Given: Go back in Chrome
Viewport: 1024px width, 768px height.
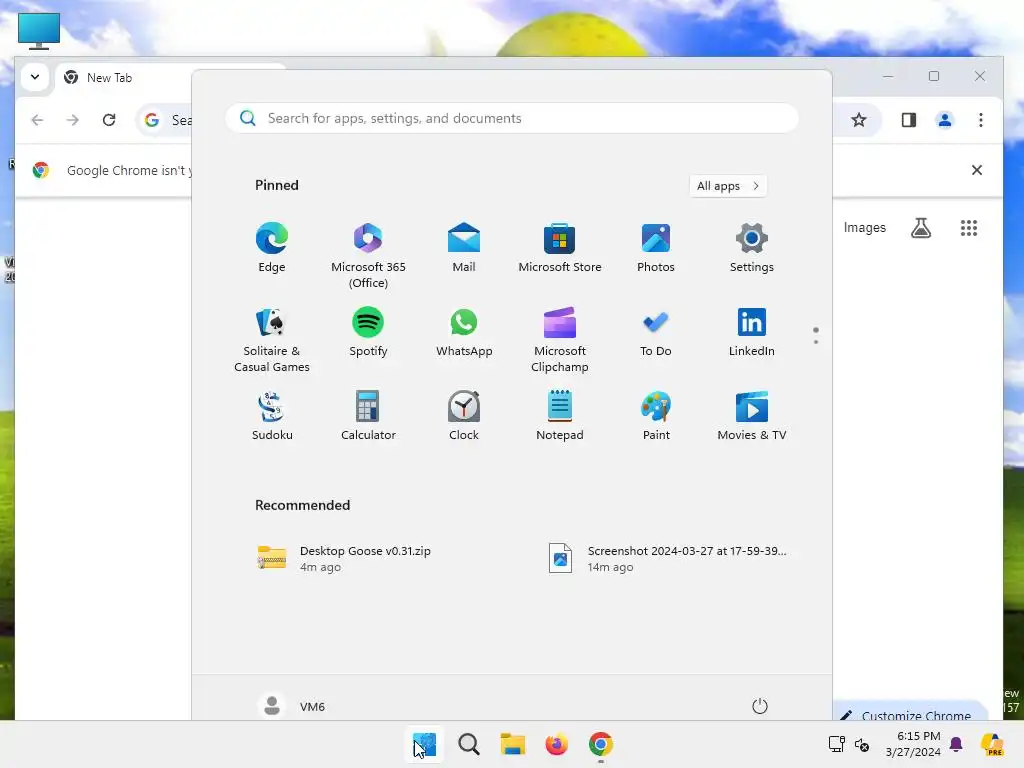Looking at the screenshot, I should (37, 120).
